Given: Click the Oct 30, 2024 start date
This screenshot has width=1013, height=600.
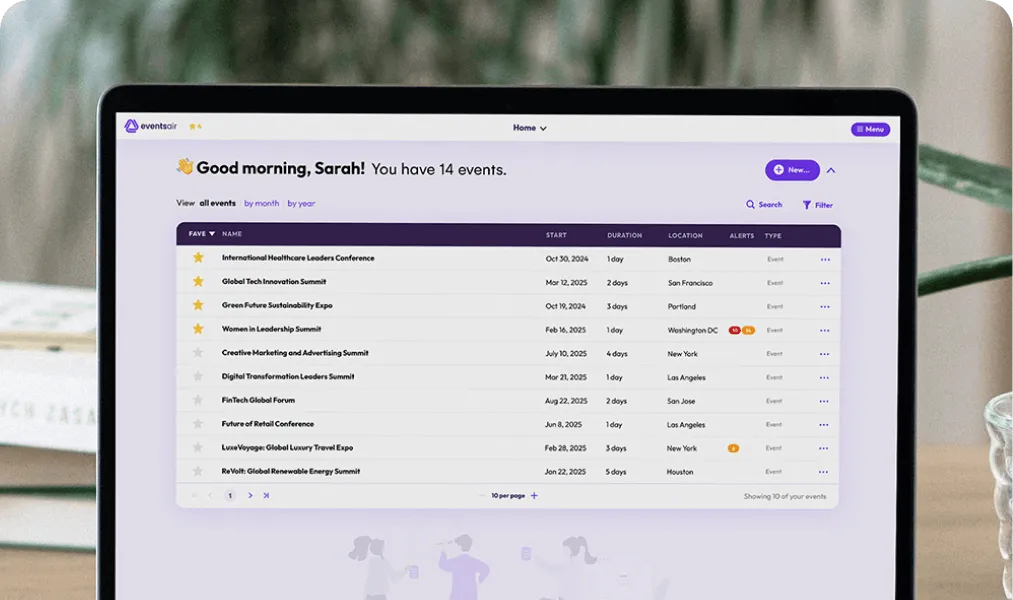Looking at the screenshot, I should coord(567,258).
